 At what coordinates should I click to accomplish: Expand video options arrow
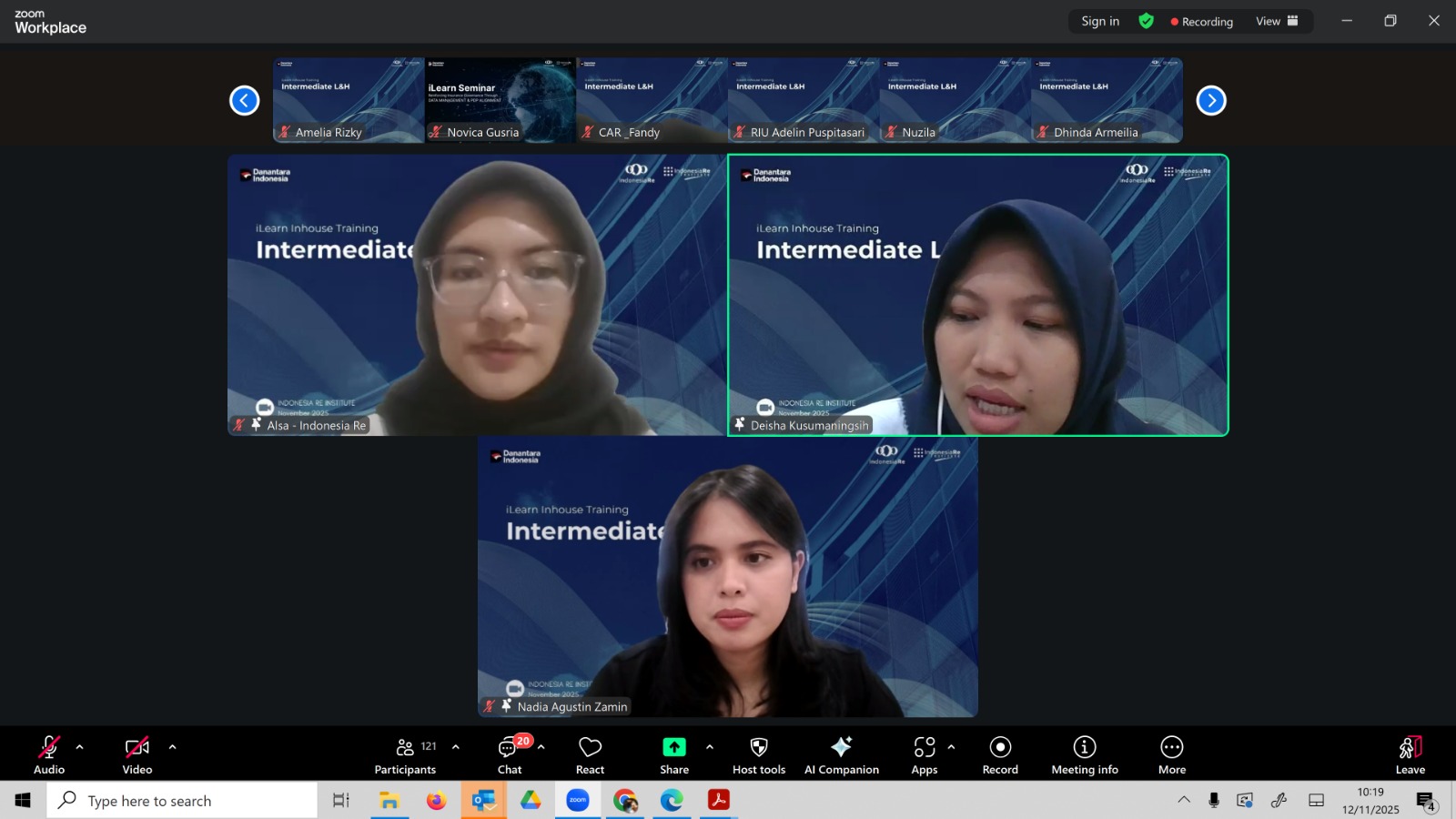(x=172, y=747)
